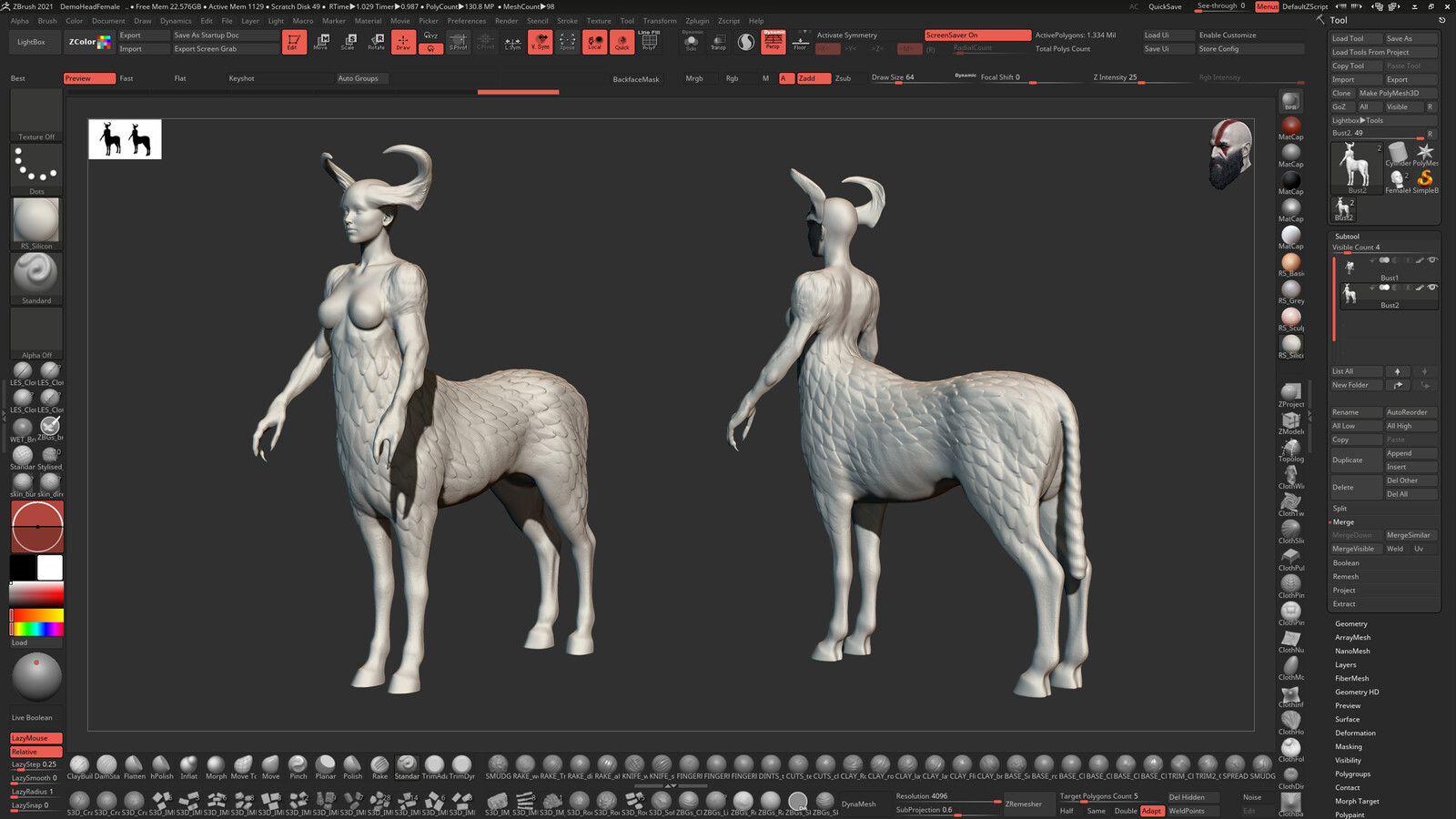The height and width of the screenshot is (819, 1456).
Task: Toggle Y Sym symmetry button
Action: tap(540, 42)
